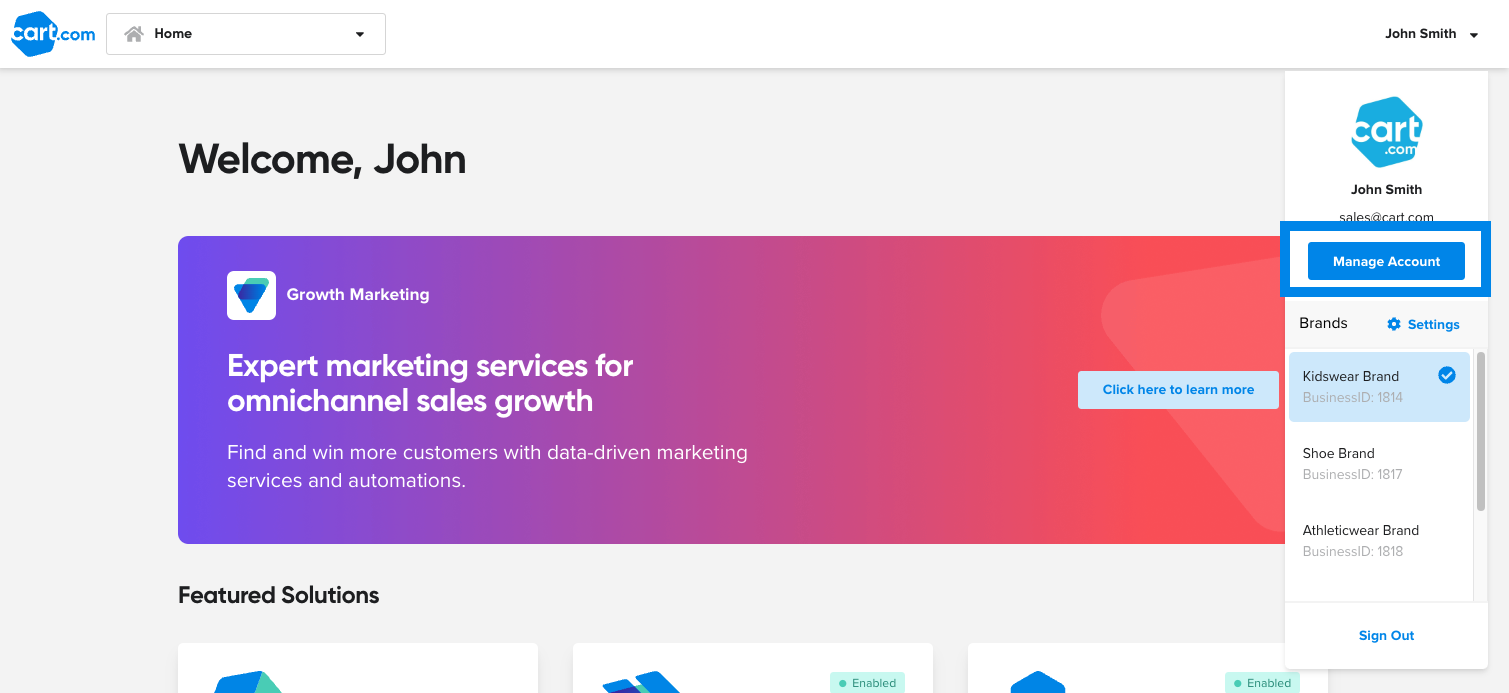This screenshot has height=693, width=1509.
Task: Click the Cart.com logo in header
Action: pos(52,34)
